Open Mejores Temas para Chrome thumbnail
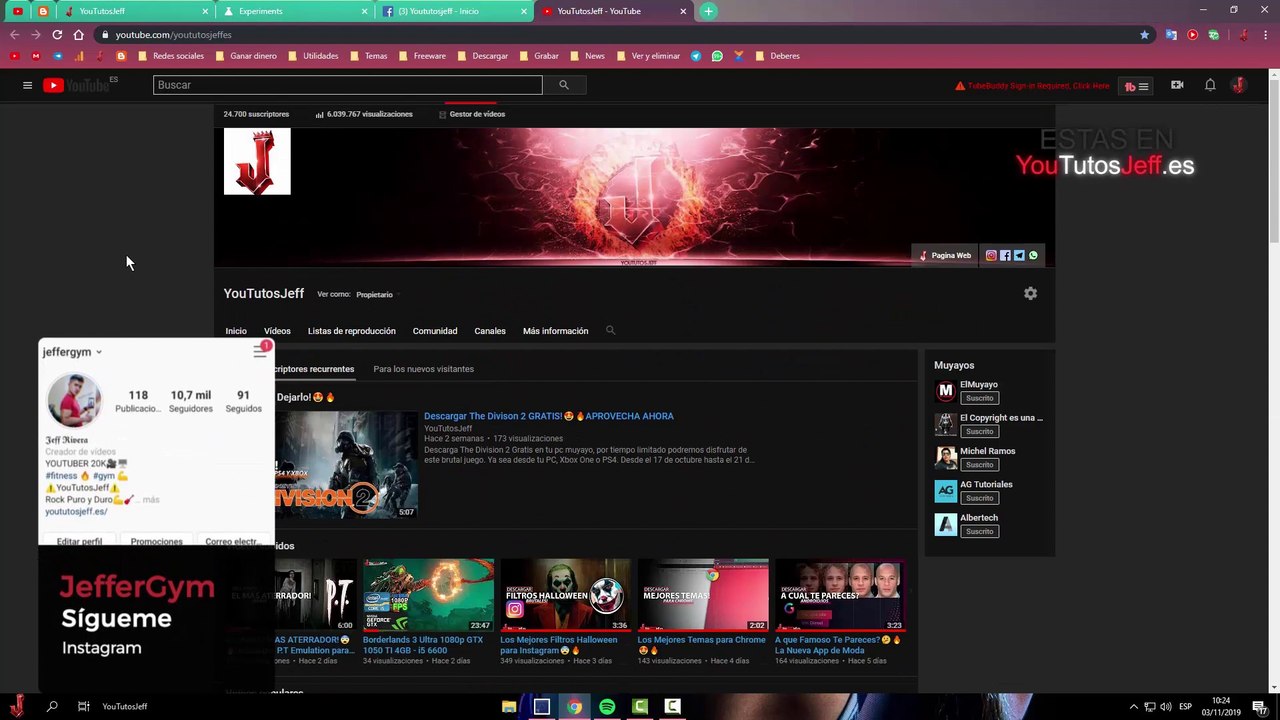This screenshot has width=1280, height=720. (x=703, y=595)
